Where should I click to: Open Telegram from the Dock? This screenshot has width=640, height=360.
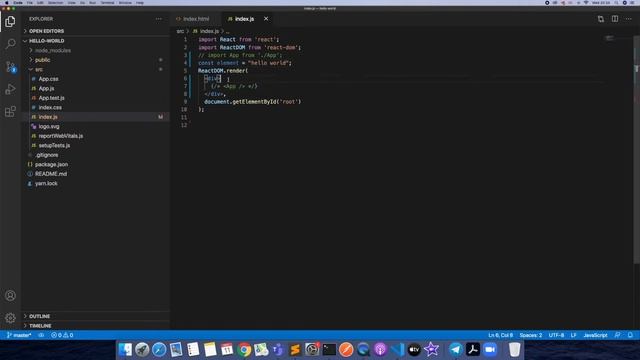[x=456, y=349]
